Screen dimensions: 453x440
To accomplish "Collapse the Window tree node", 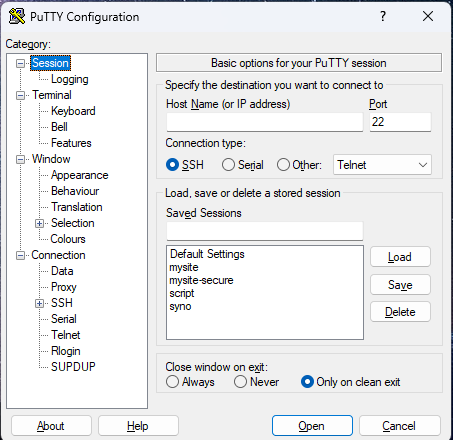I will (21, 160).
